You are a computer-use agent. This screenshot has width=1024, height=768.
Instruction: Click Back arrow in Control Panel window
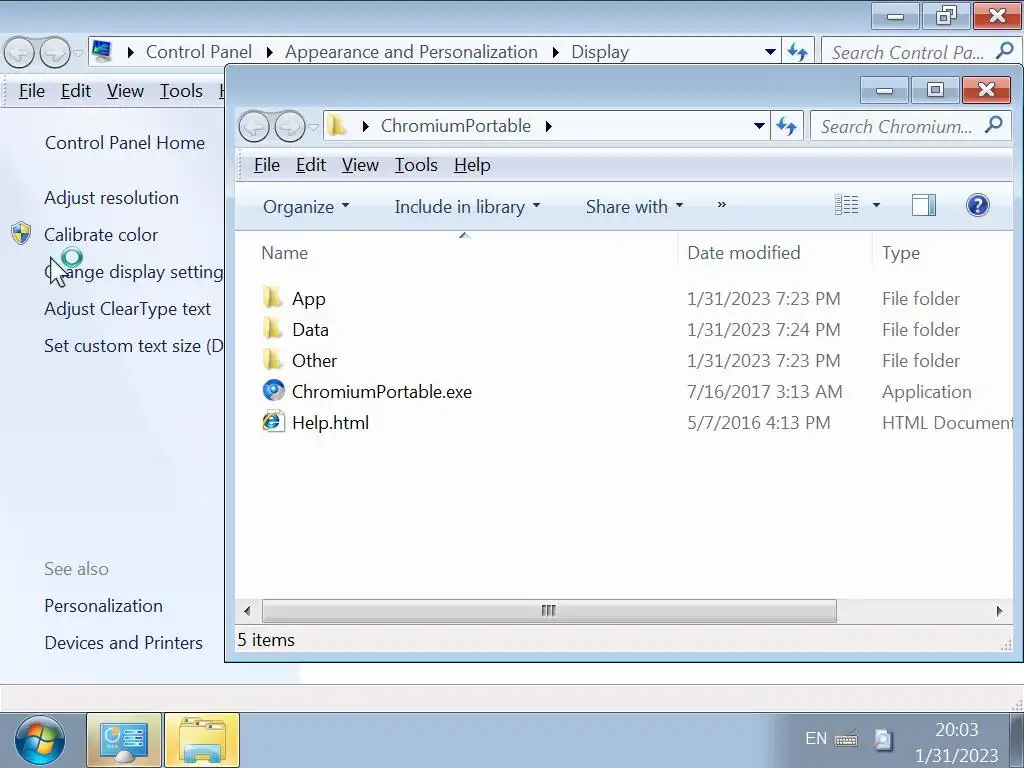pyautogui.click(x=19, y=53)
